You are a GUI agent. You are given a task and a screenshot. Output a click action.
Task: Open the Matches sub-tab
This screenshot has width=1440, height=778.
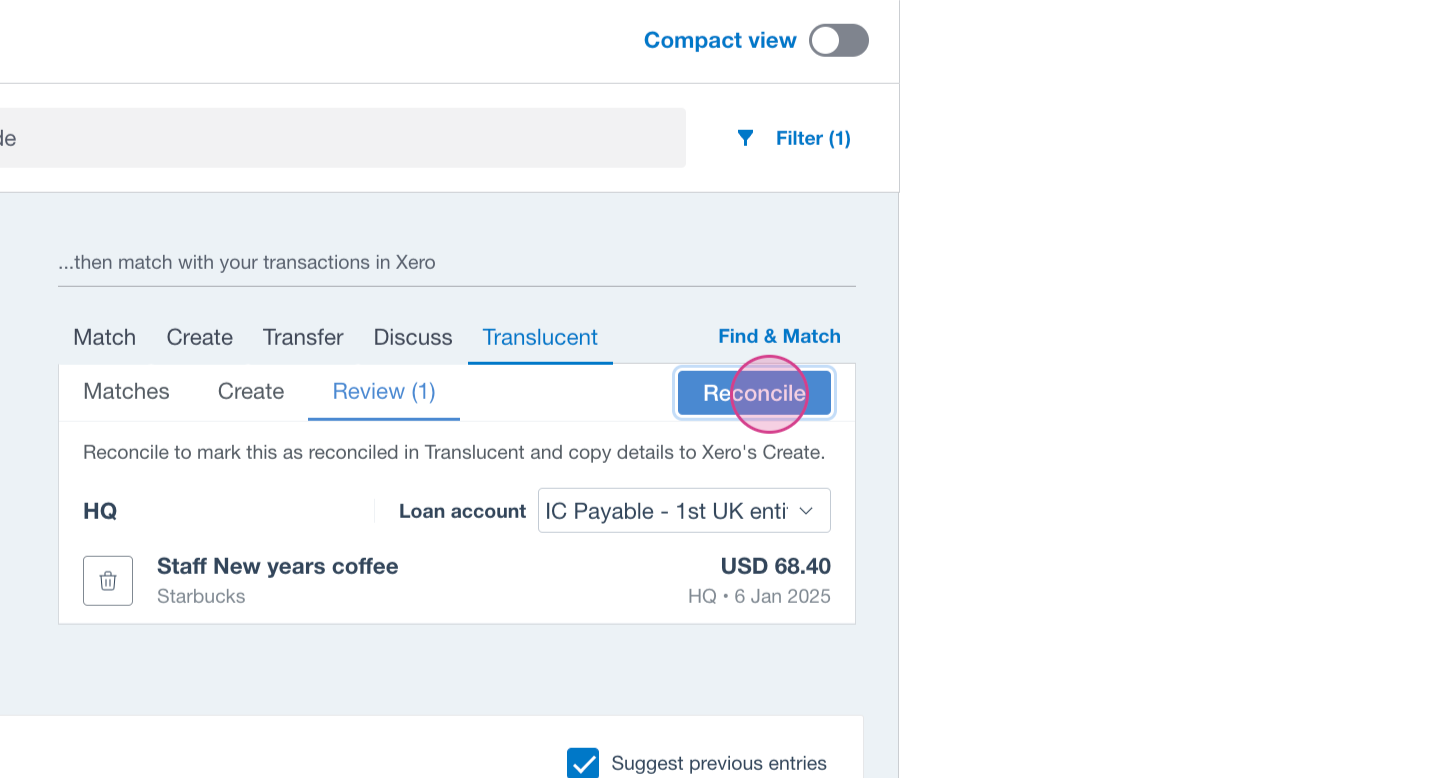point(126,391)
